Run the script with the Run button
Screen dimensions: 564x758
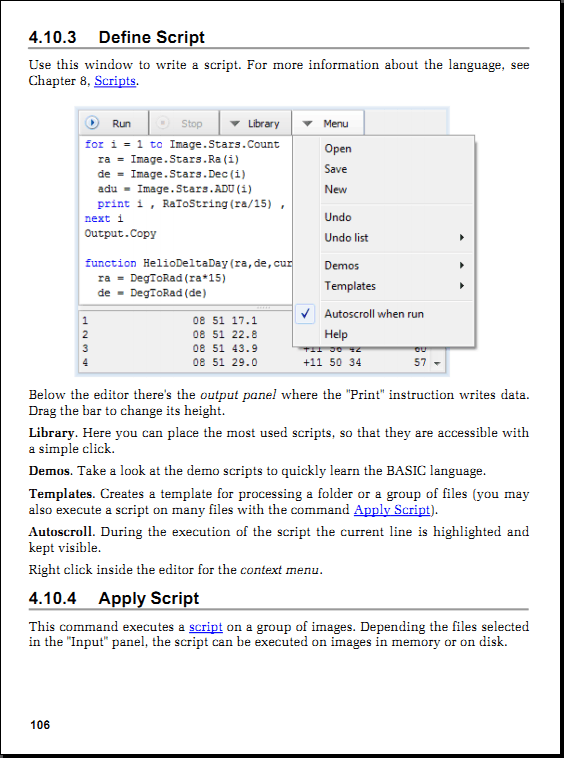pyautogui.click(x=114, y=123)
